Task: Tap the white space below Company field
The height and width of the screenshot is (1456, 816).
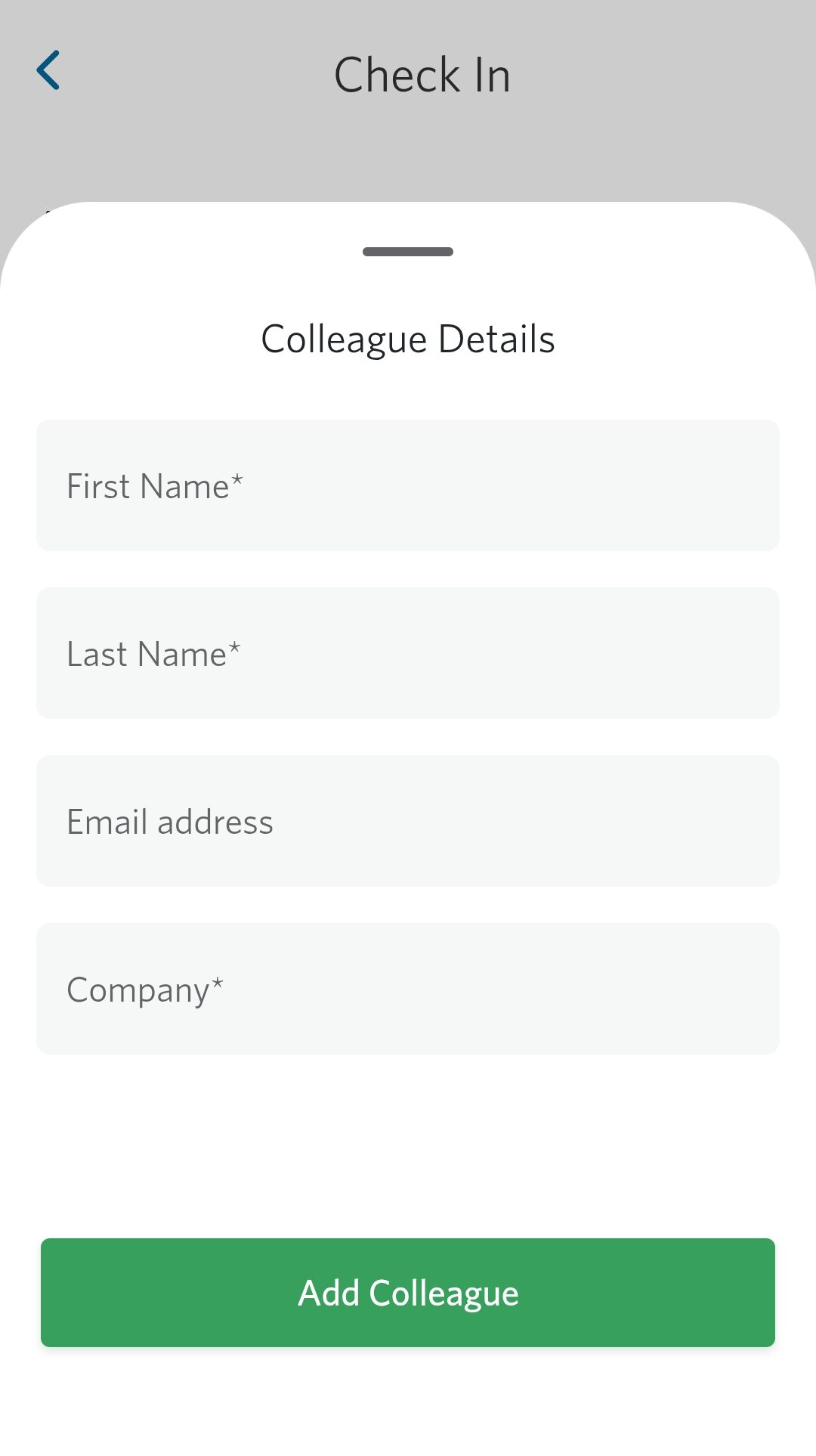Action: point(408,1142)
